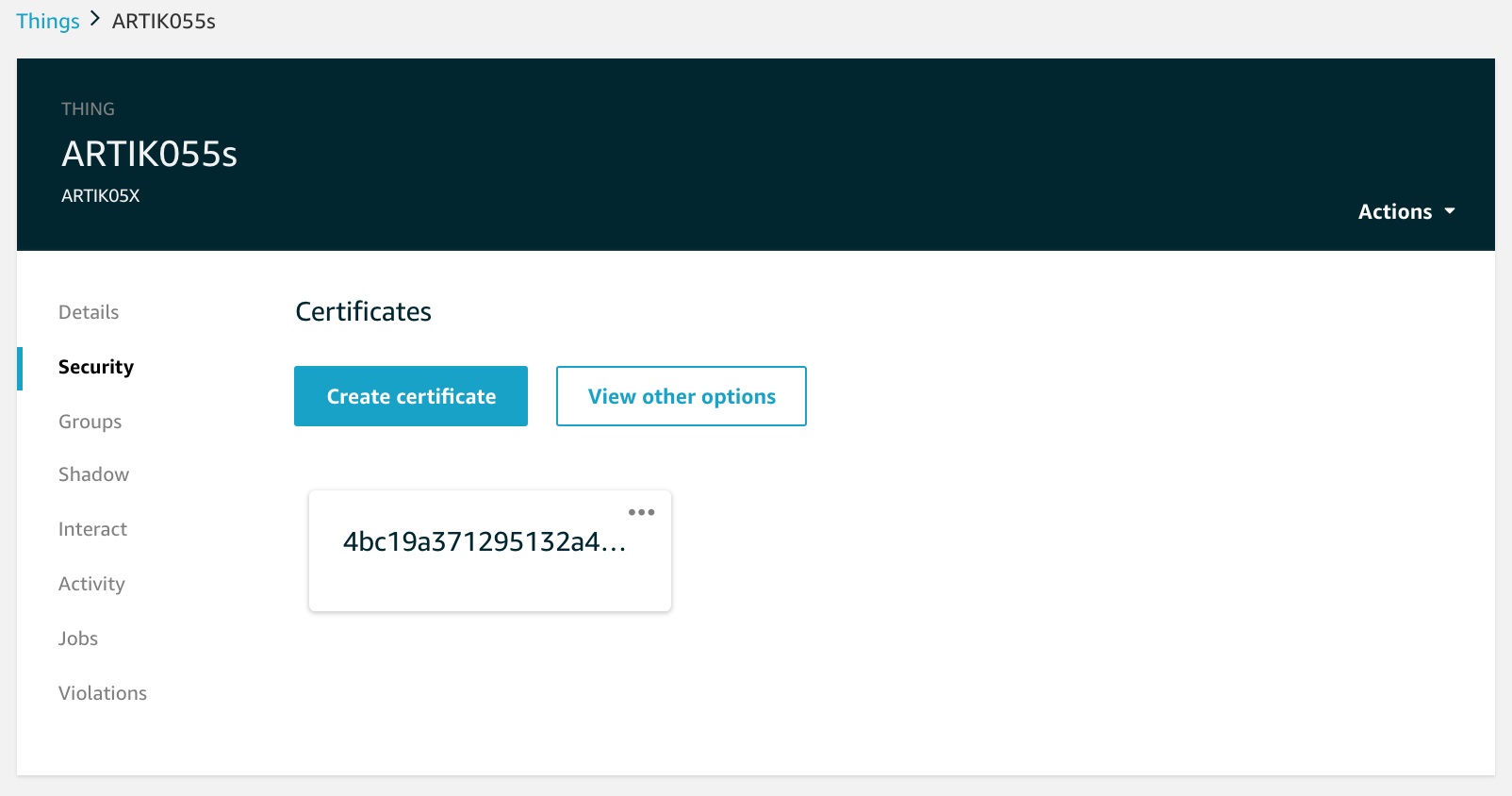Select the Security section
Screen dimensions: 1512x796
click(96, 367)
